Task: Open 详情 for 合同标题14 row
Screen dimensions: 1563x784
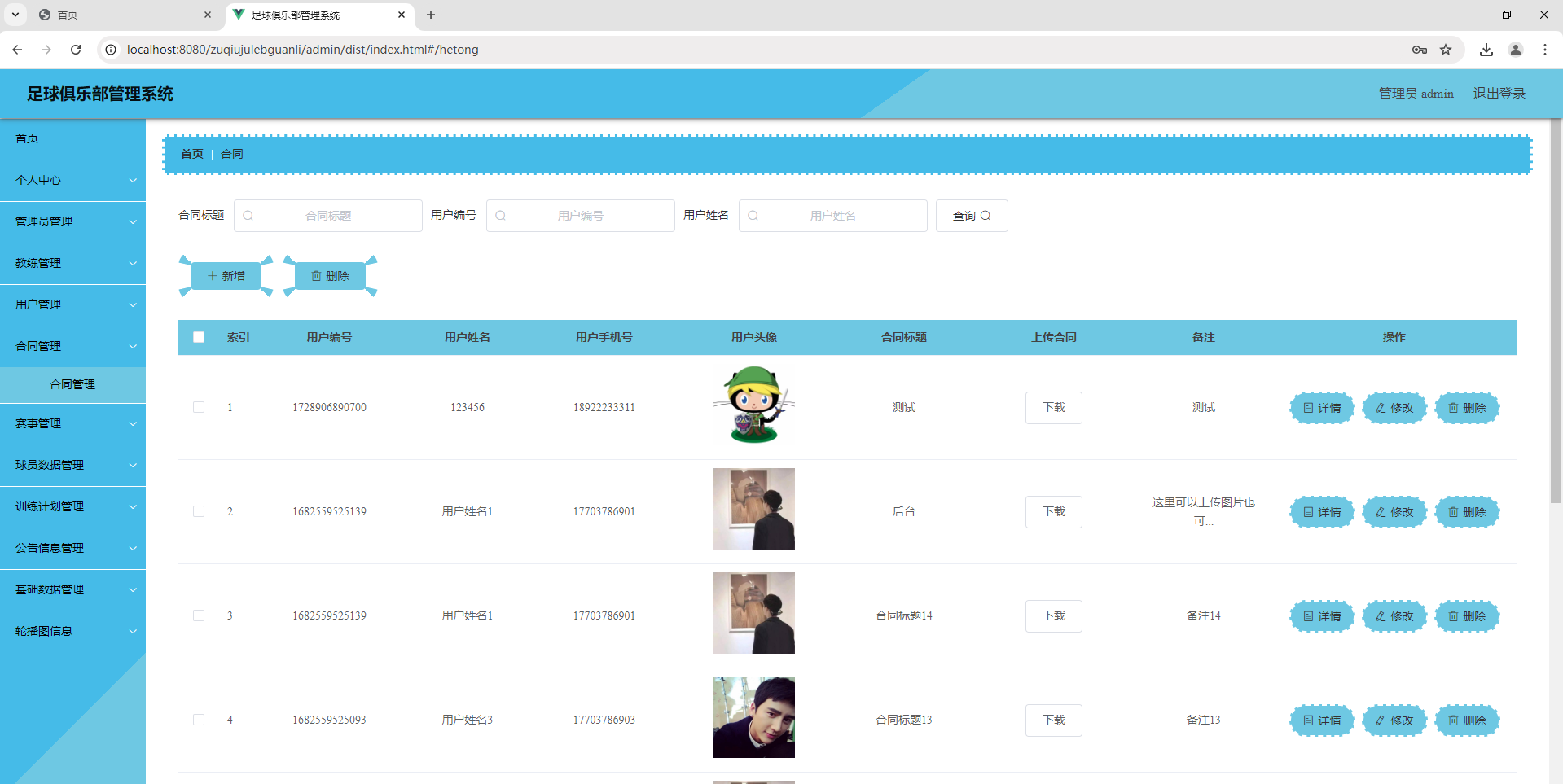Action: click(x=1322, y=616)
